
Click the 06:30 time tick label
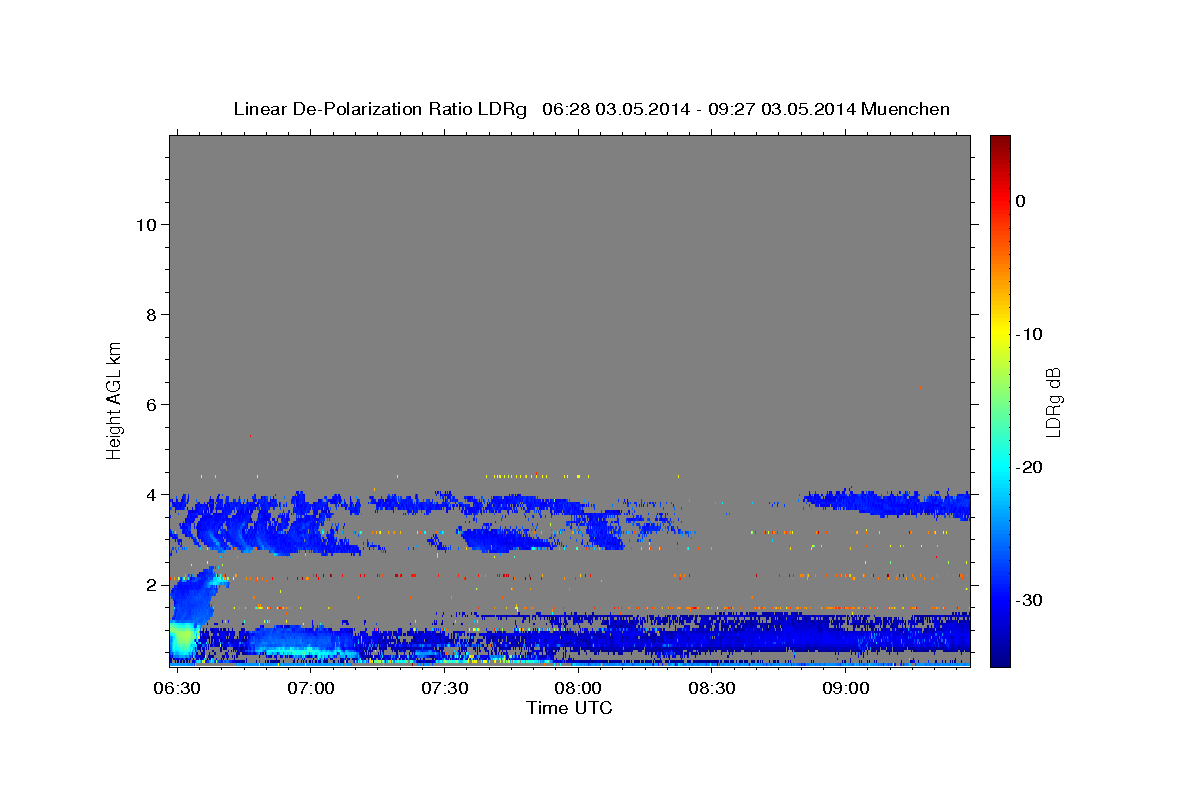tap(178, 689)
